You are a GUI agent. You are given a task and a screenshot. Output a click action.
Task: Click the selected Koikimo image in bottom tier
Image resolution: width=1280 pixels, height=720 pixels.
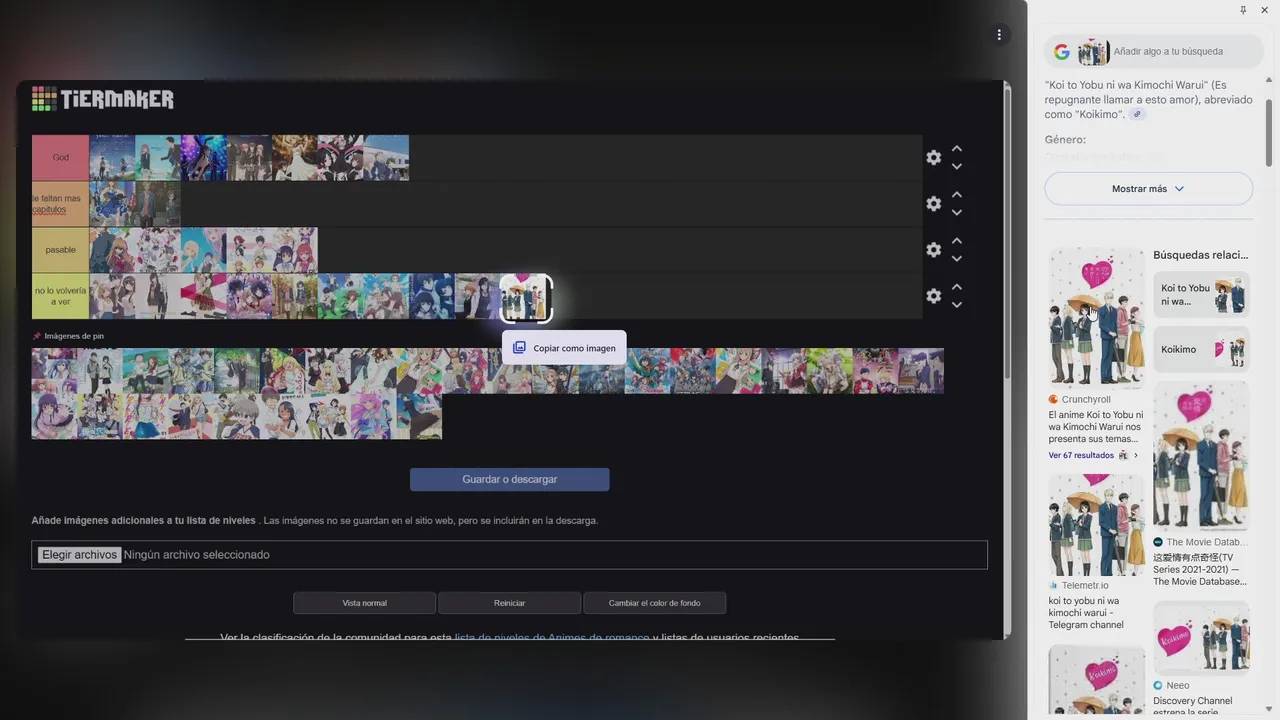526,297
